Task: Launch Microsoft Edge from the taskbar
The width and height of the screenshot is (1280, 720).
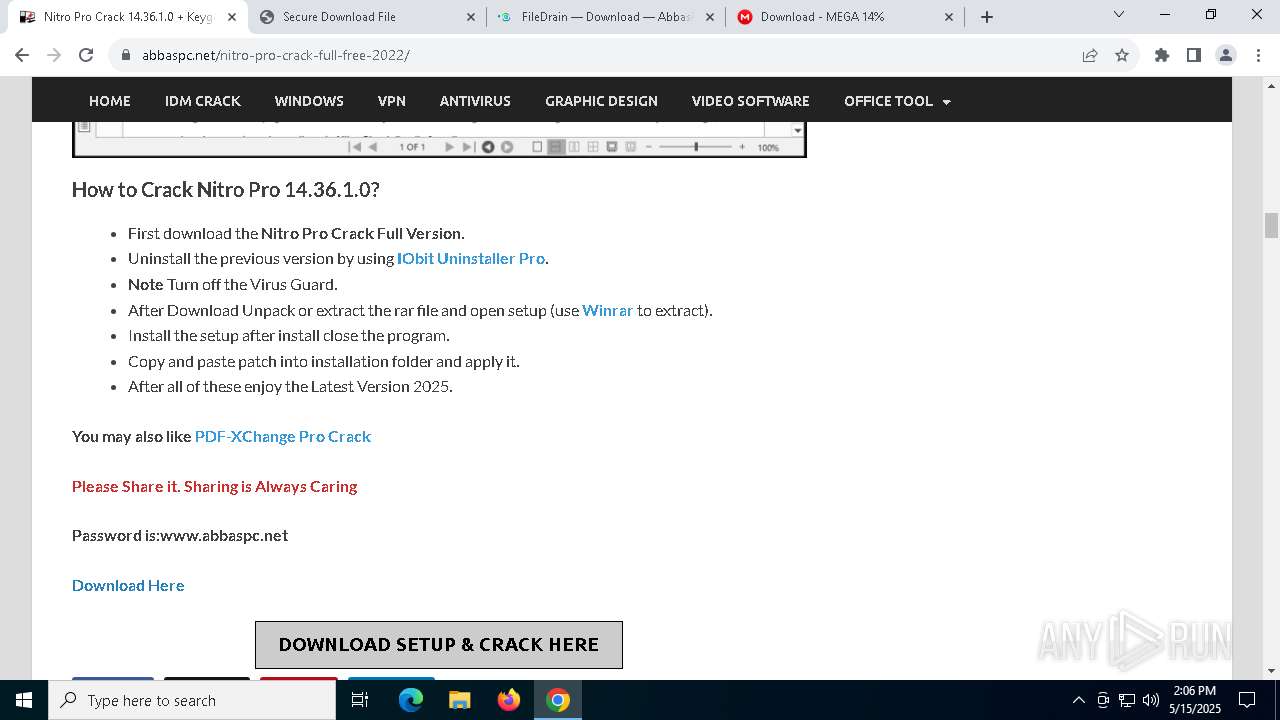Action: [411, 700]
